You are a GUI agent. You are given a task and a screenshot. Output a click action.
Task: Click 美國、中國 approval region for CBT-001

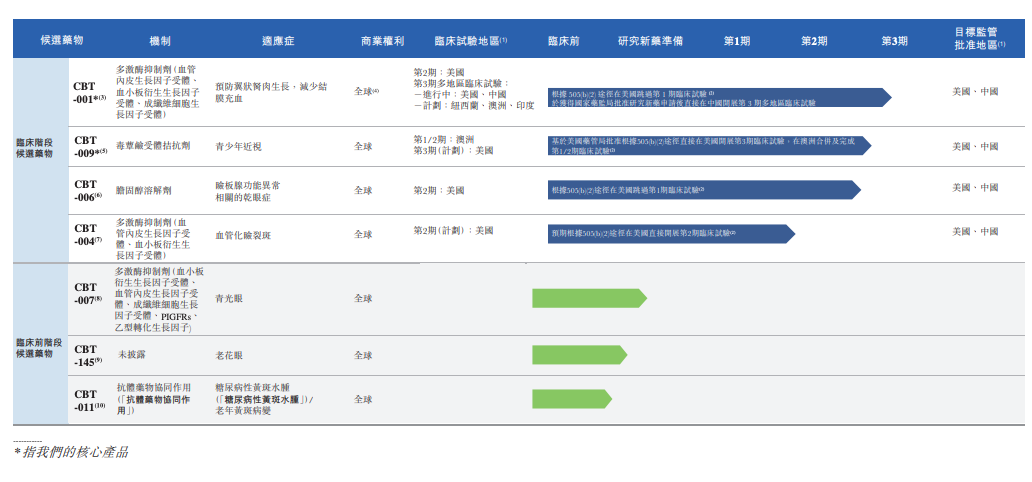tap(975, 92)
